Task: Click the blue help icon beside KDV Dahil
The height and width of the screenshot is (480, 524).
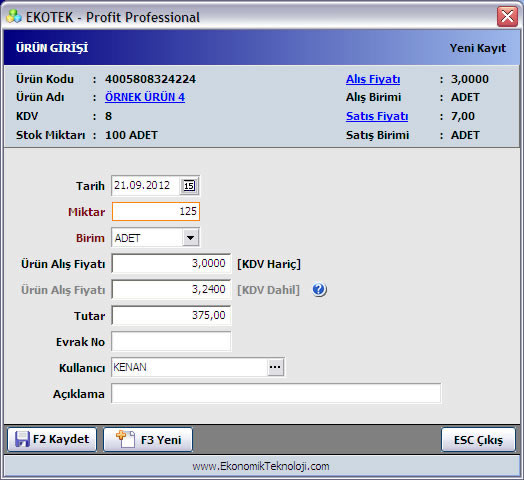Action: click(x=319, y=289)
